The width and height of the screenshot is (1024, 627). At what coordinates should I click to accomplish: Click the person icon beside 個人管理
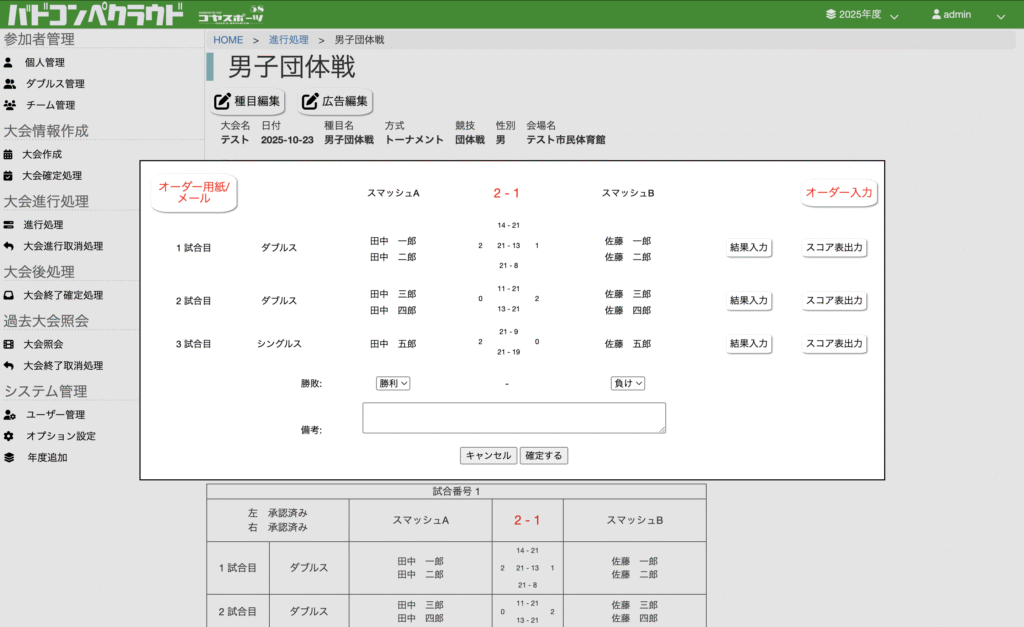tap(9, 62)
